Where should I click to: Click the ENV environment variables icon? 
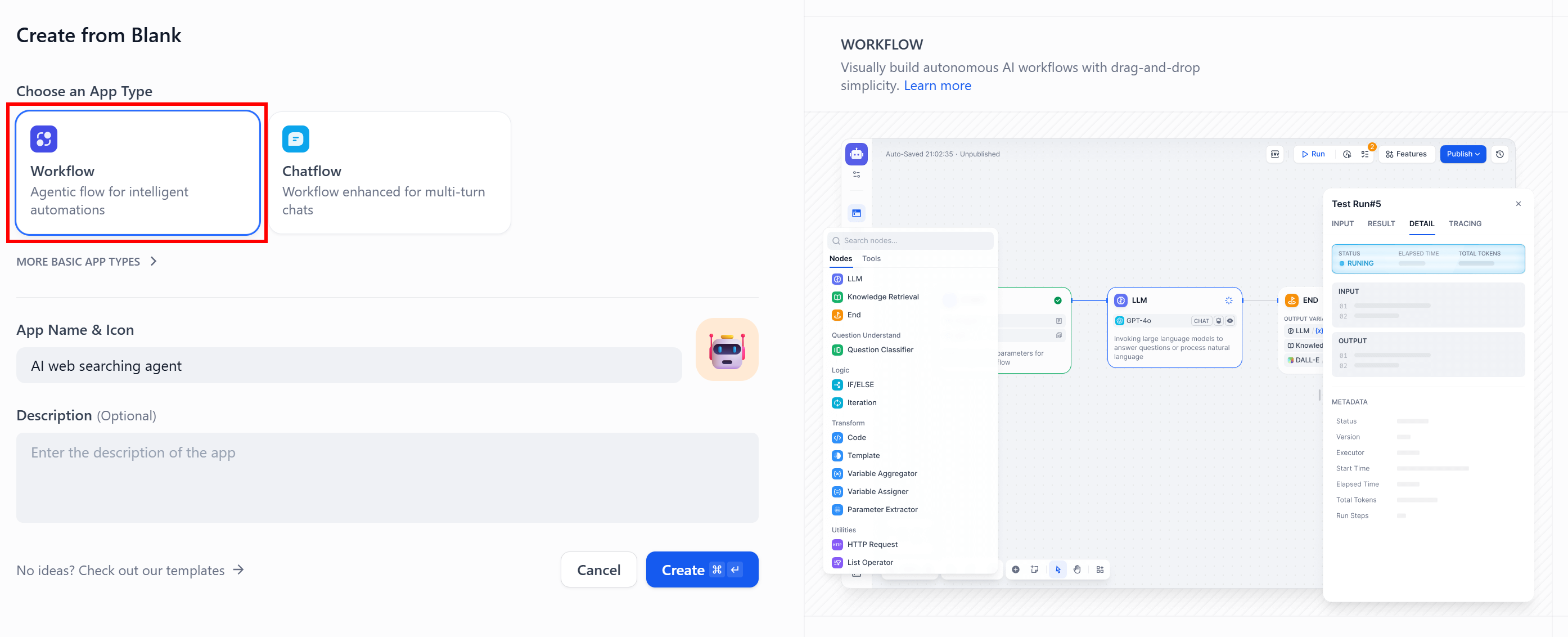click(1274, 154)
